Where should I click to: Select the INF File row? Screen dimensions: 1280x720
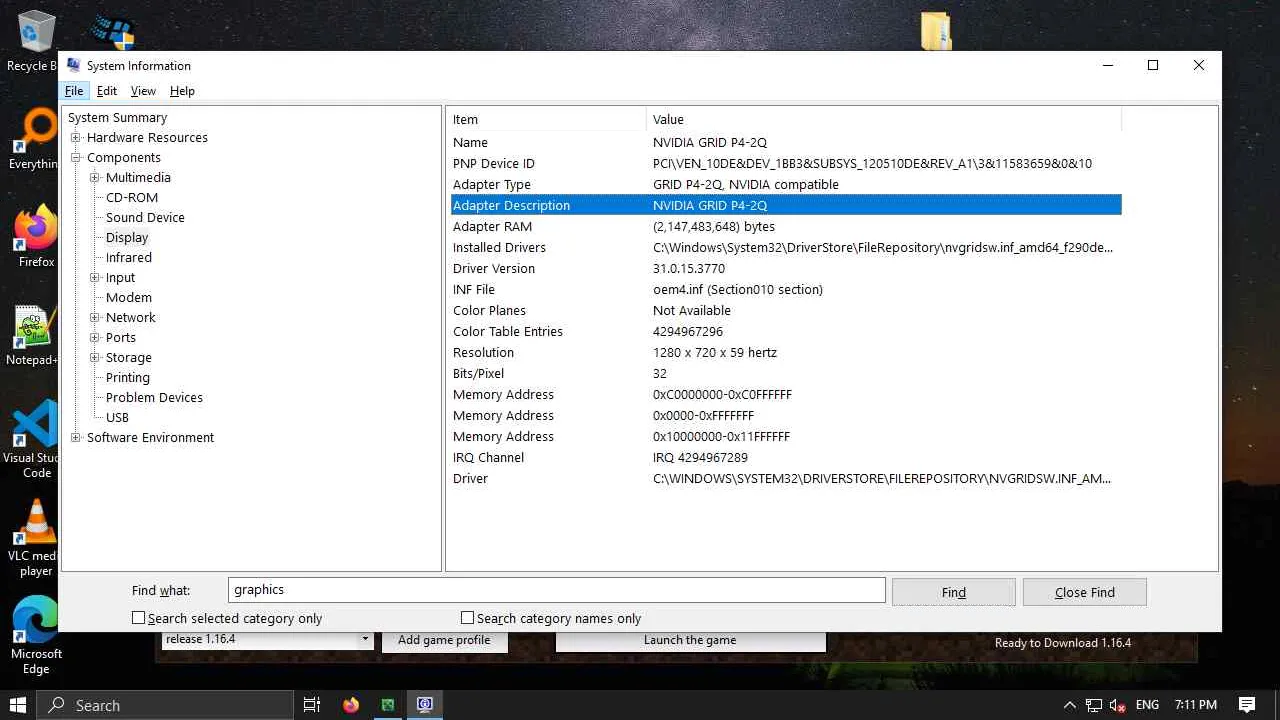click(786, 290)
